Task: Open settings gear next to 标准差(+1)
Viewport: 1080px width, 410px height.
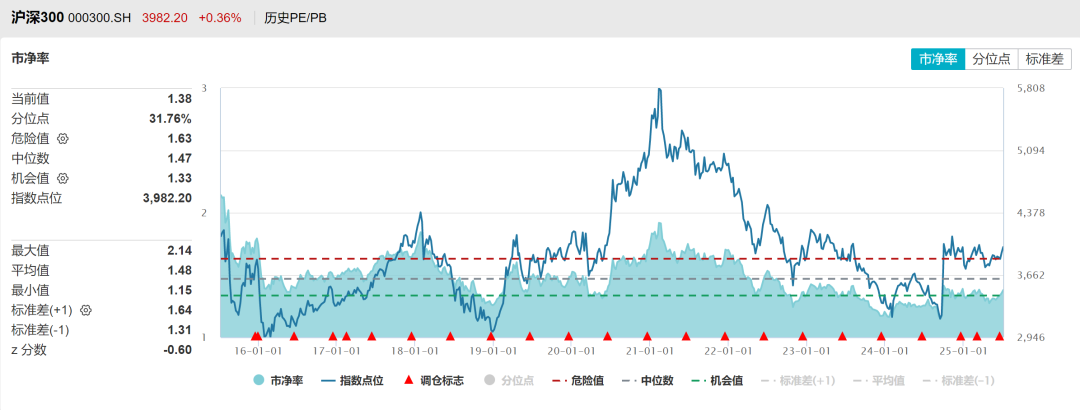Action: [x=85, y=310]
